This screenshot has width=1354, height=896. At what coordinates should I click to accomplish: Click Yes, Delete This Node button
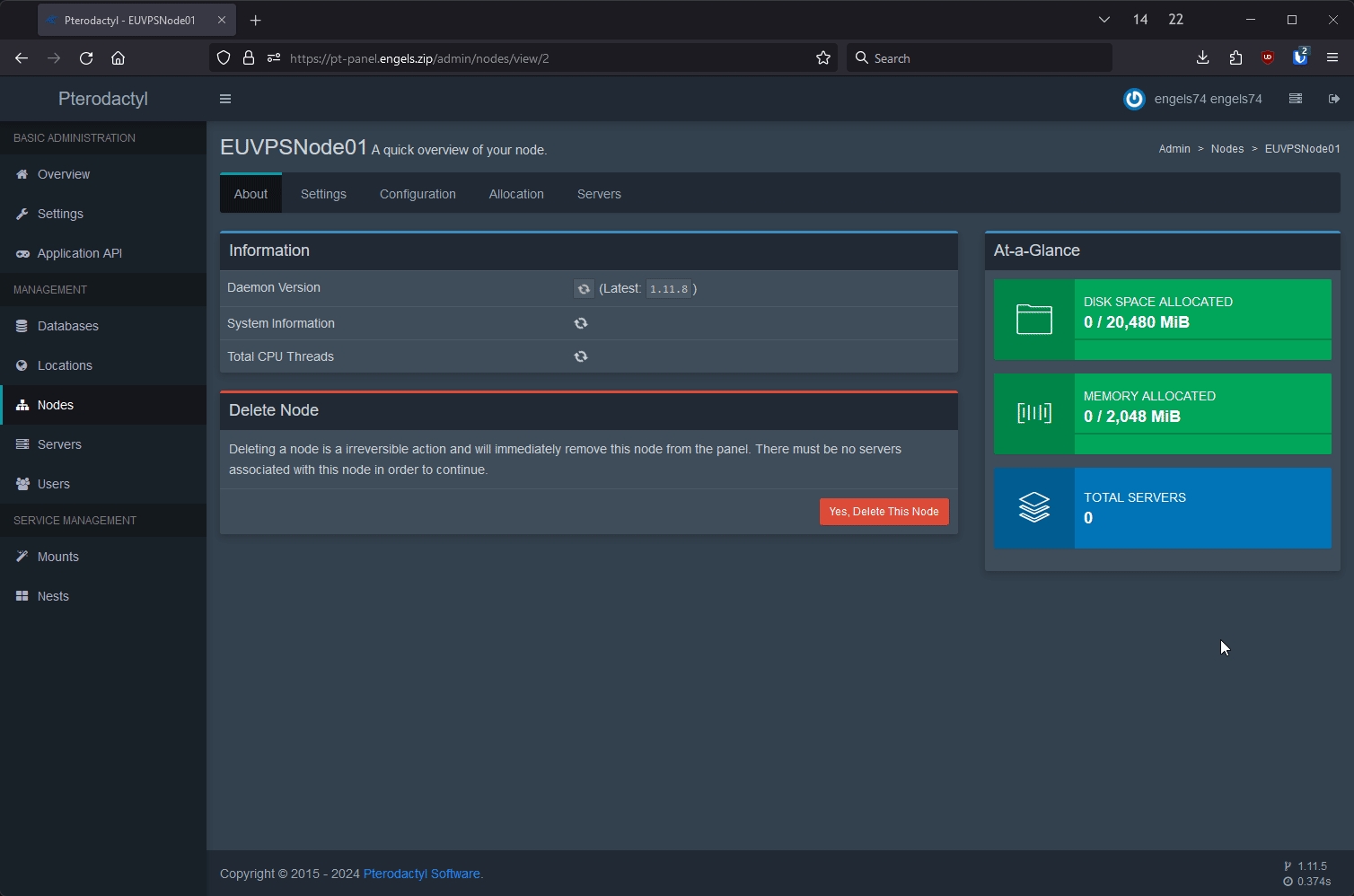884,512
